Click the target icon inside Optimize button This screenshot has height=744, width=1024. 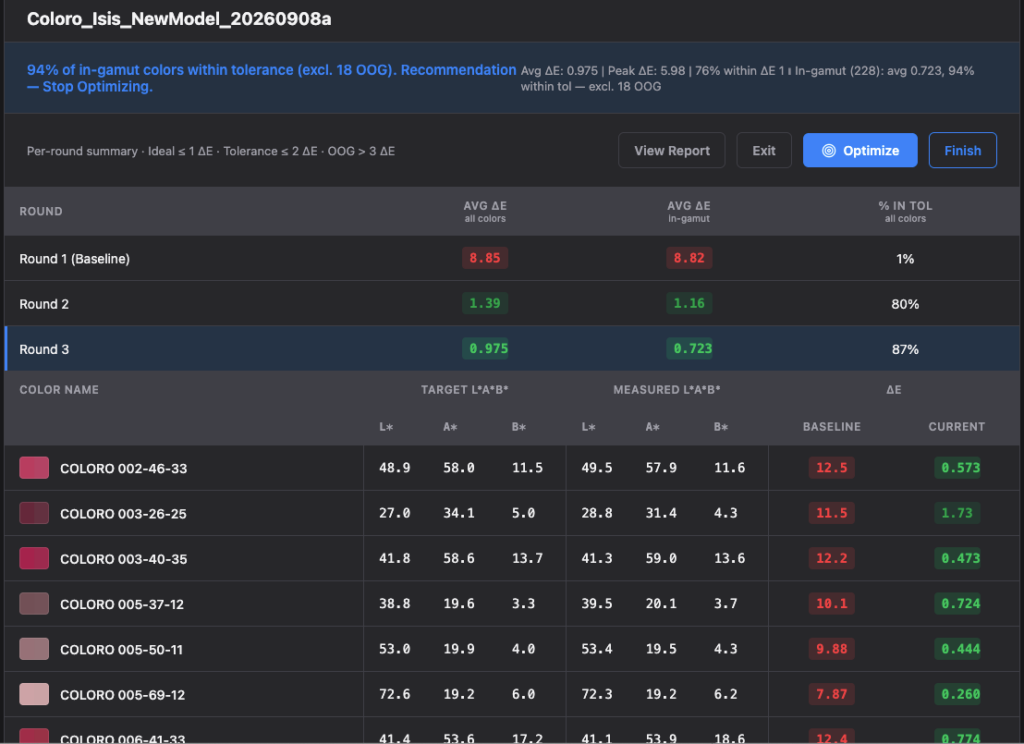click(828, 151)
